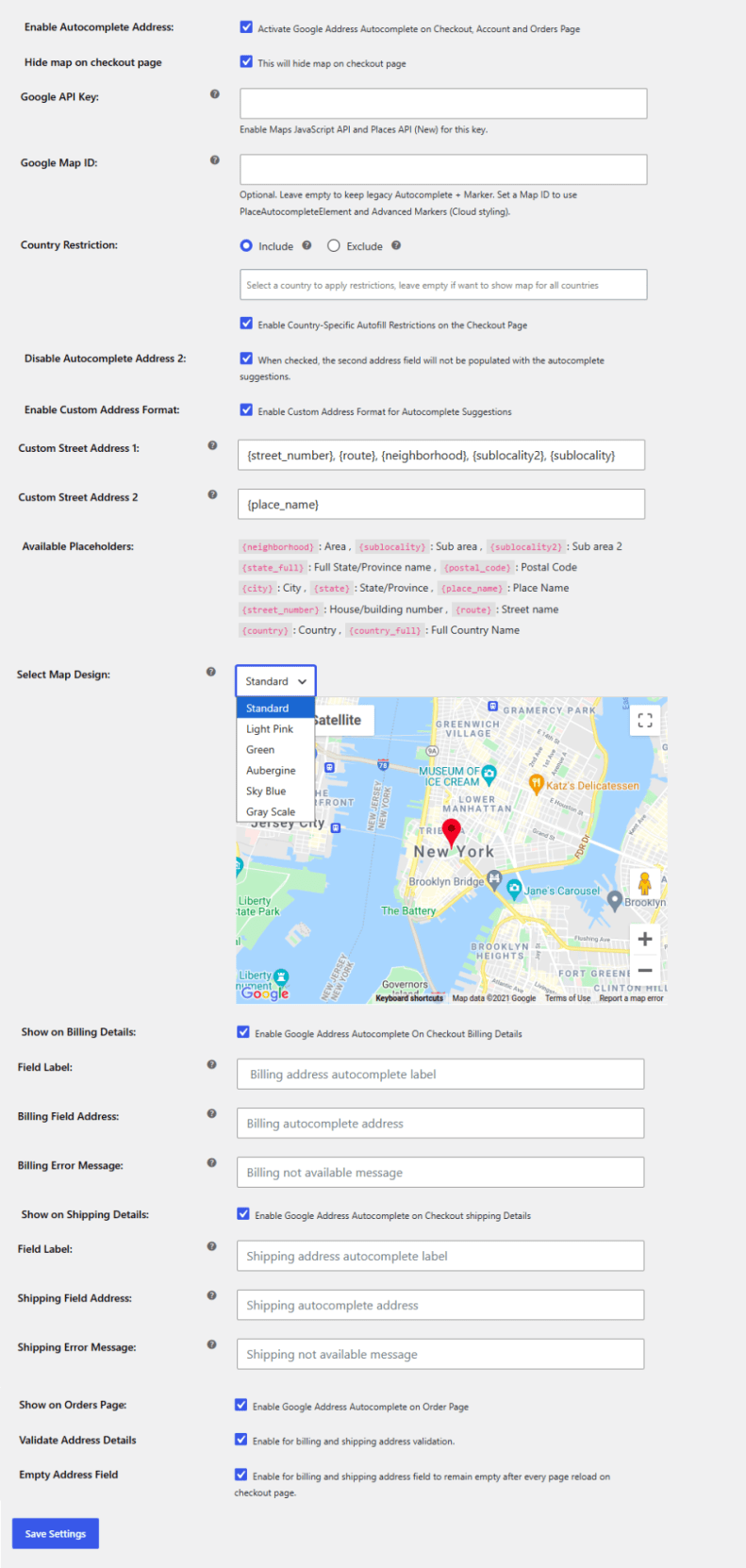Toggle Empty Address Field checkbox
Image resolution: width=746 pixels, height=1568 pixels.
click(241, 1475)
